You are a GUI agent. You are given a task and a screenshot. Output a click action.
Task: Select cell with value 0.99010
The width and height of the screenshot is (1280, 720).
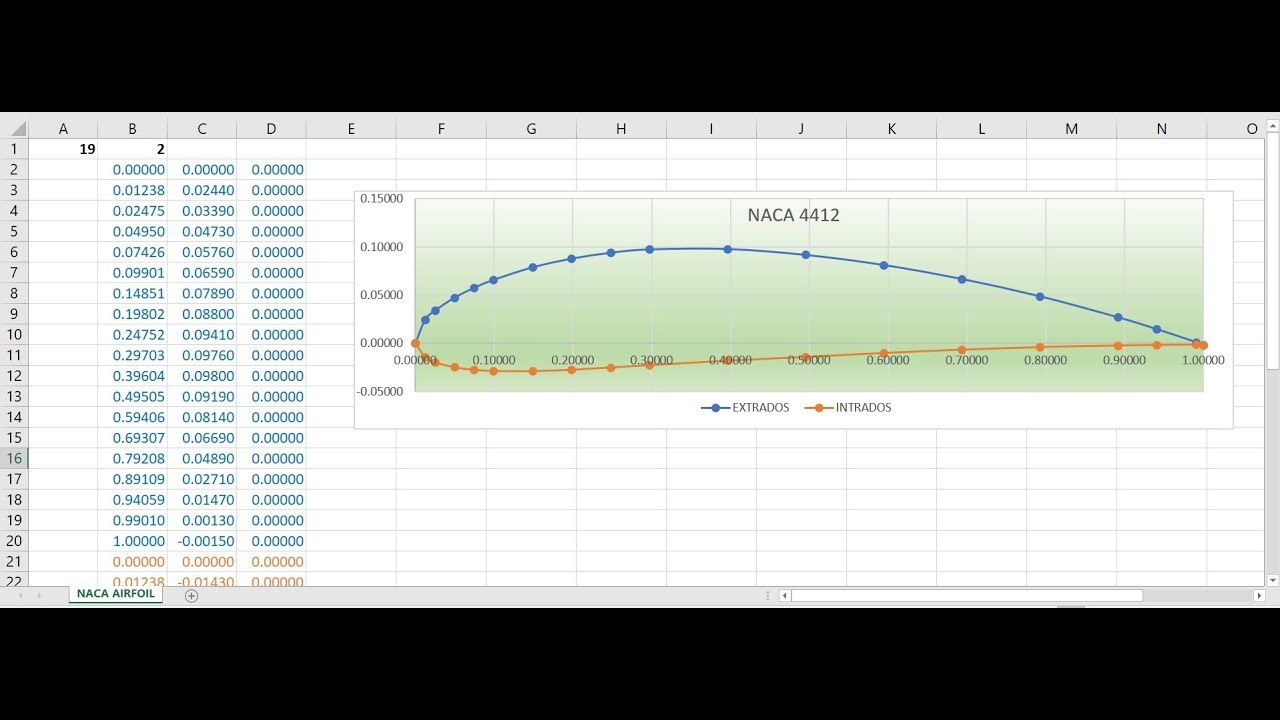coord(132,520)
